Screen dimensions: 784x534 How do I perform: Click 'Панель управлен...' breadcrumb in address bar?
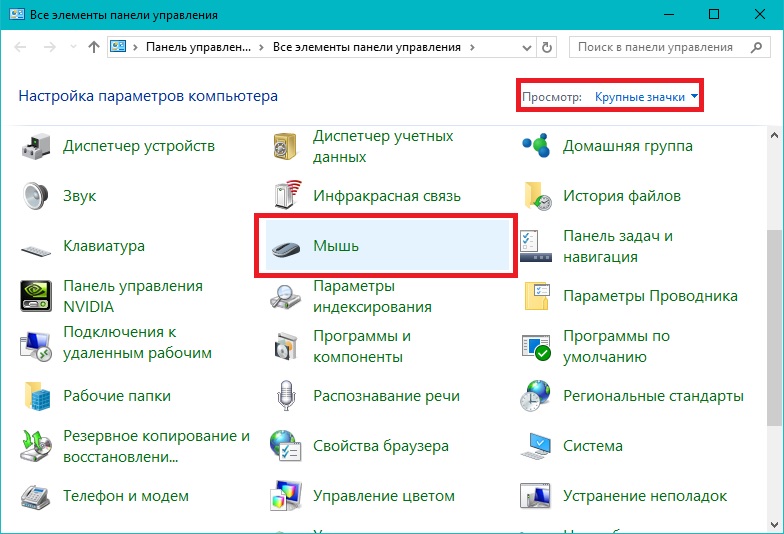(x=199, y=47)
